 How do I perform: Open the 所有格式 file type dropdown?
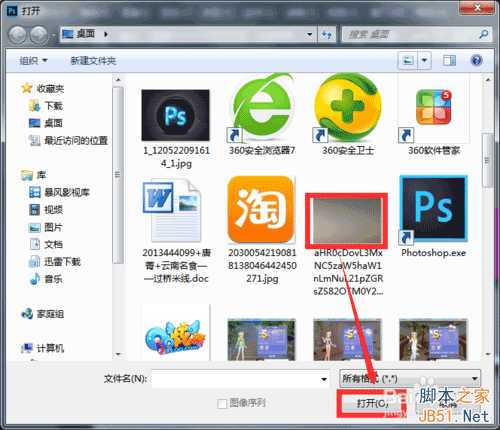coord(410,379)
